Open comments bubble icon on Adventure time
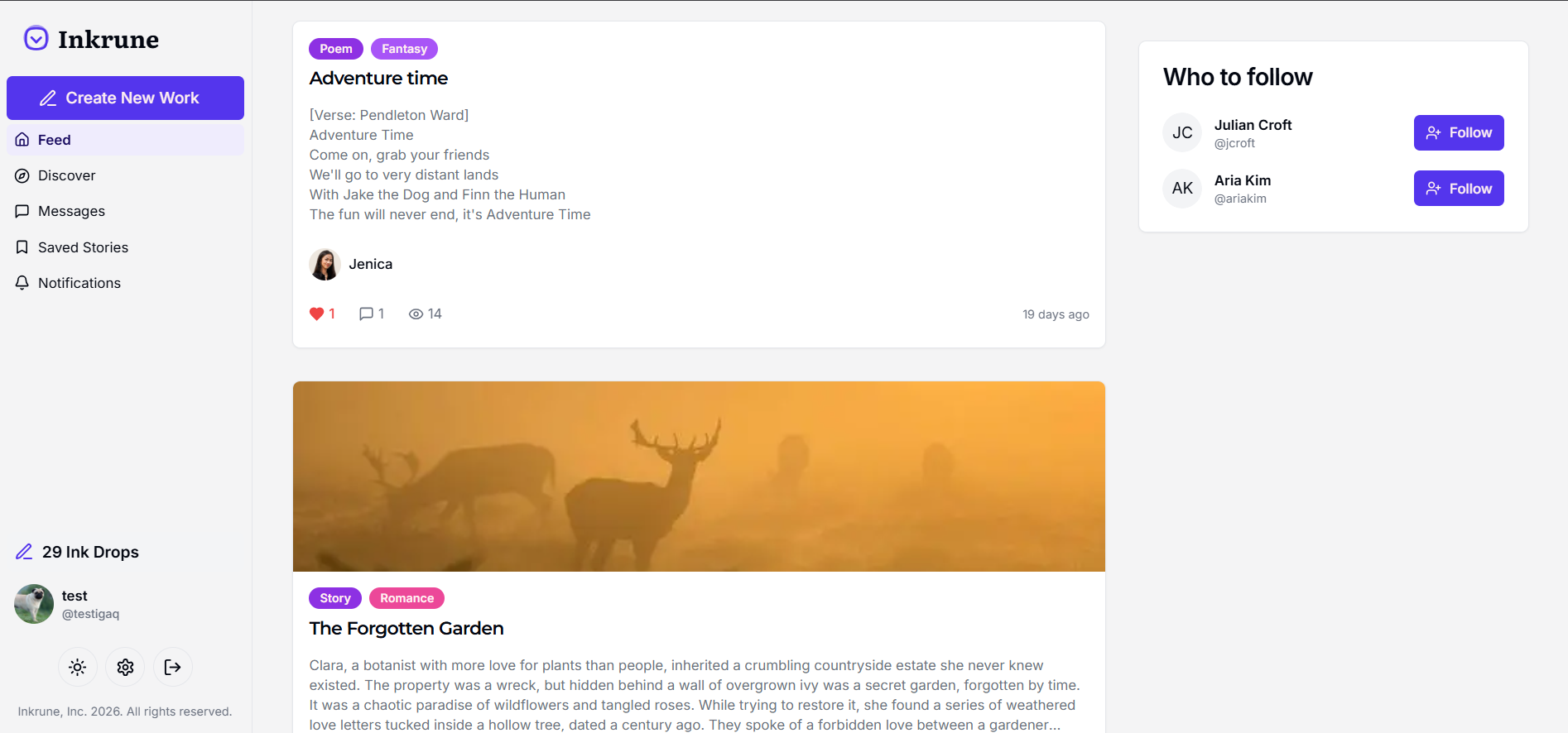 point(366,314)
